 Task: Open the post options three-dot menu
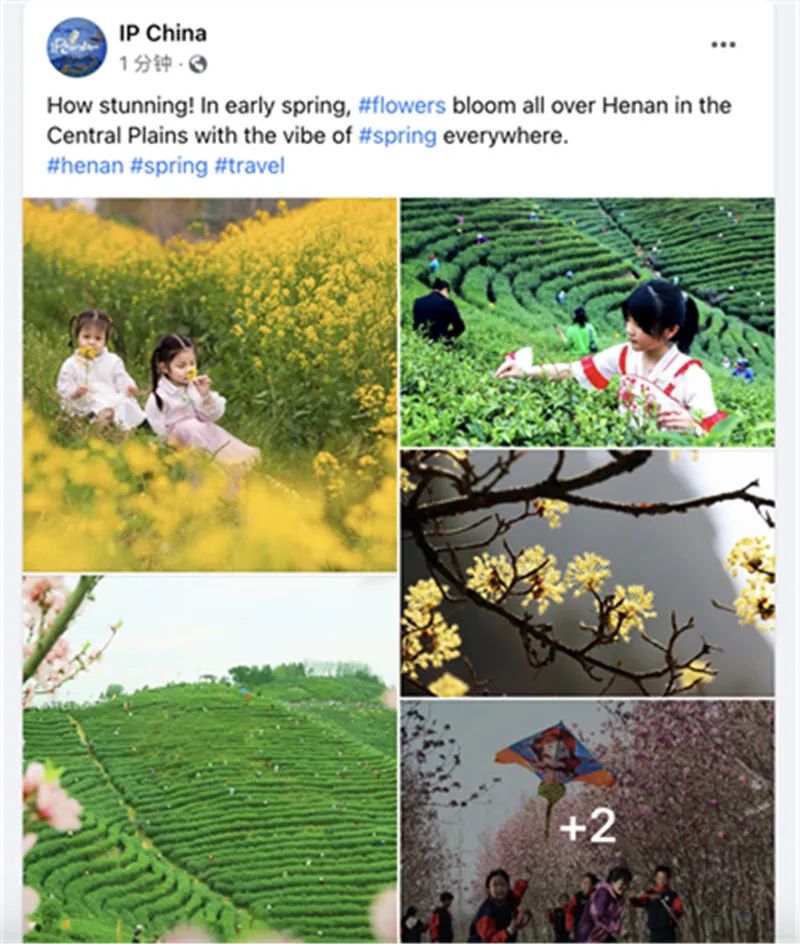point(723,45)
